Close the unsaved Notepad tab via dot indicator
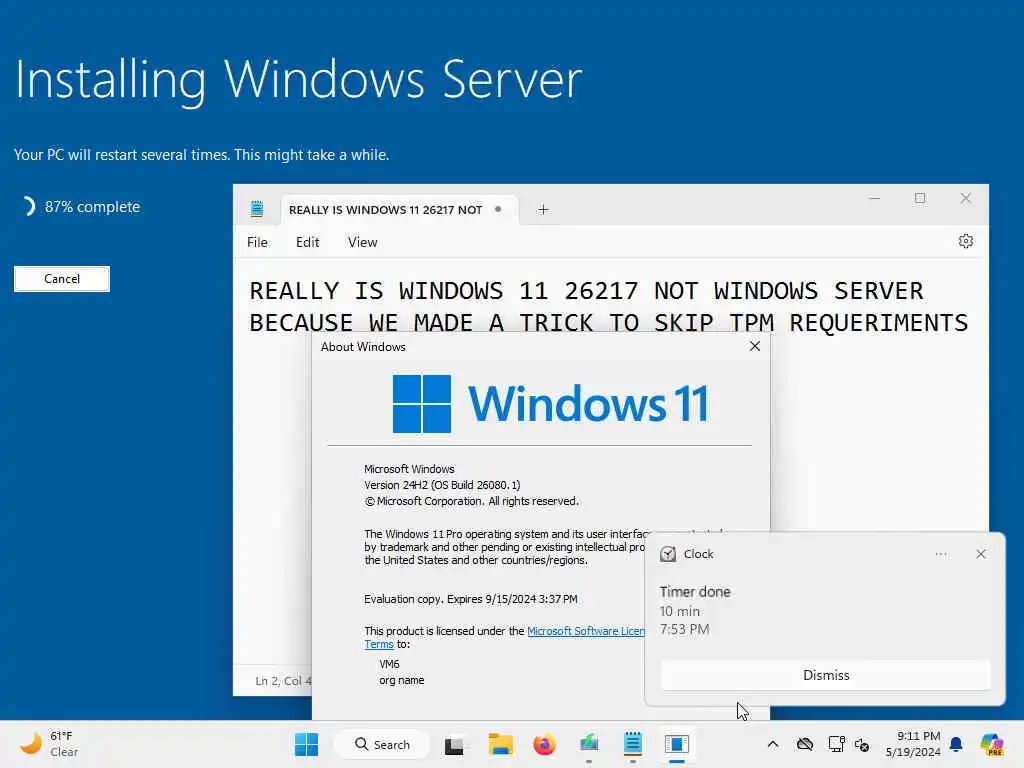Image resolution: width=1024 pixels, height=768 pixels. point(498,210)
